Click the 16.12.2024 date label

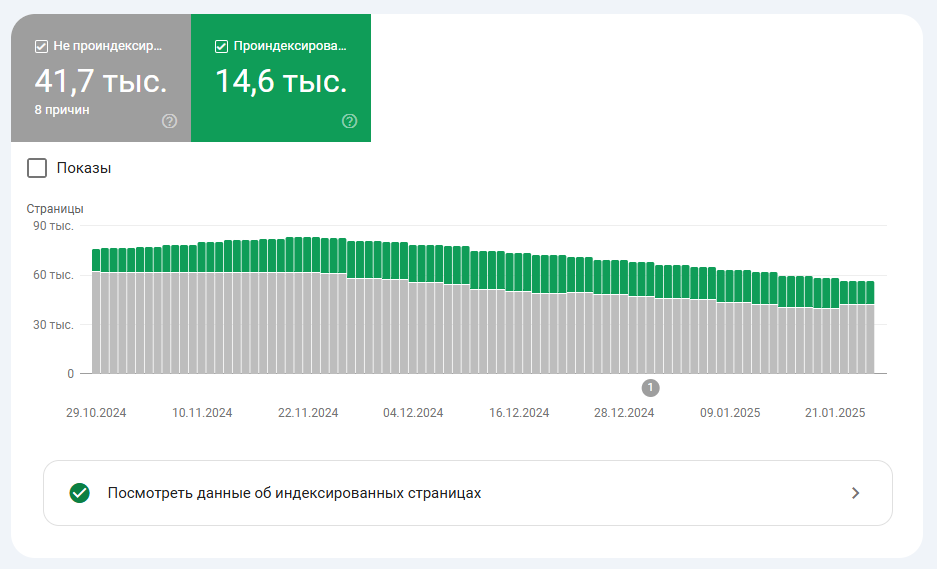pos(519,413)
